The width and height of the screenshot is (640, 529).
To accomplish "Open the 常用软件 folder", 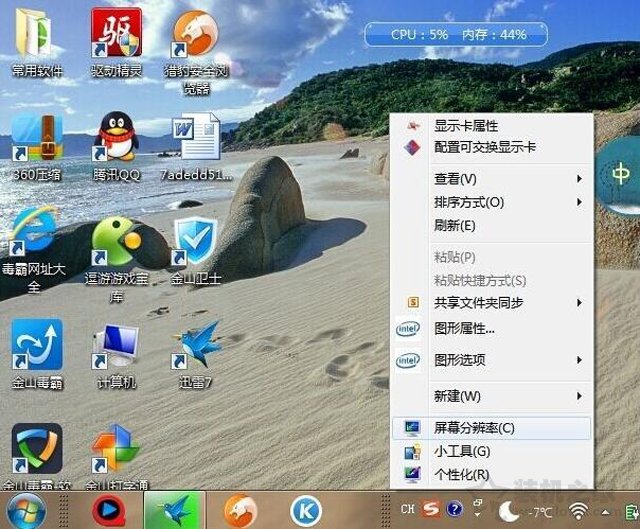I will [x=36, y=35].
